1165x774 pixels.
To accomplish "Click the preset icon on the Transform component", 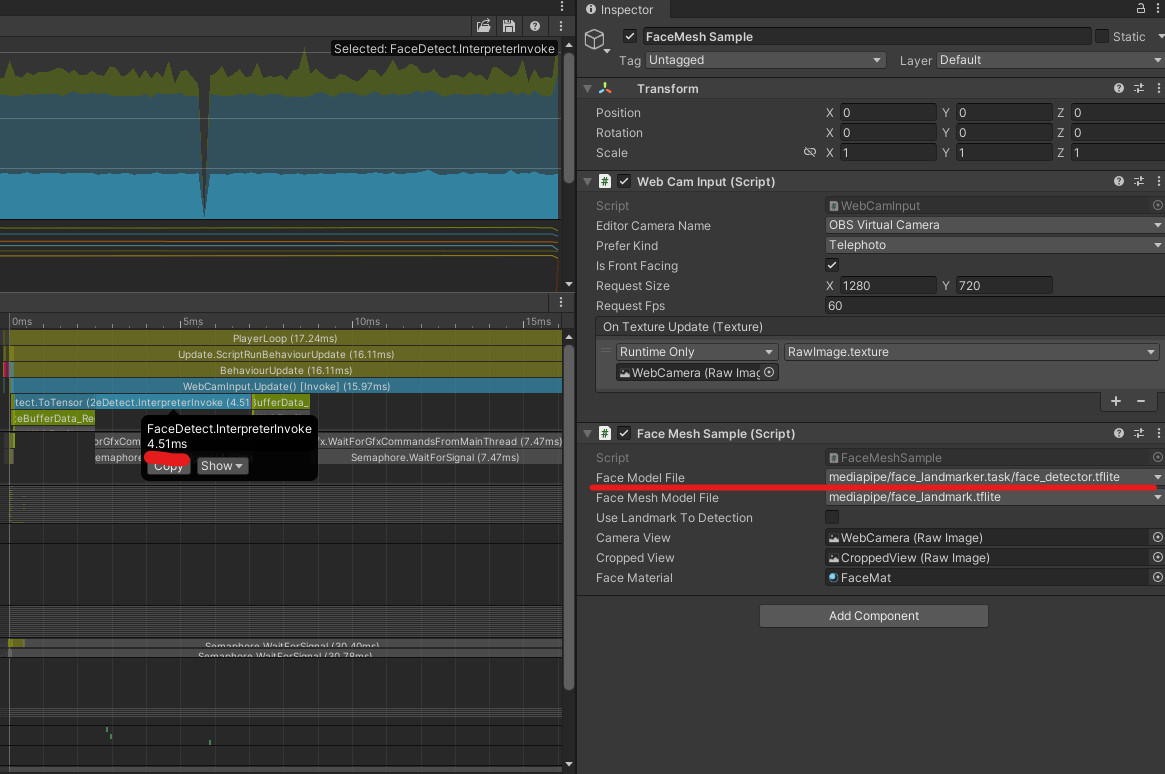I will point(1140,88).
